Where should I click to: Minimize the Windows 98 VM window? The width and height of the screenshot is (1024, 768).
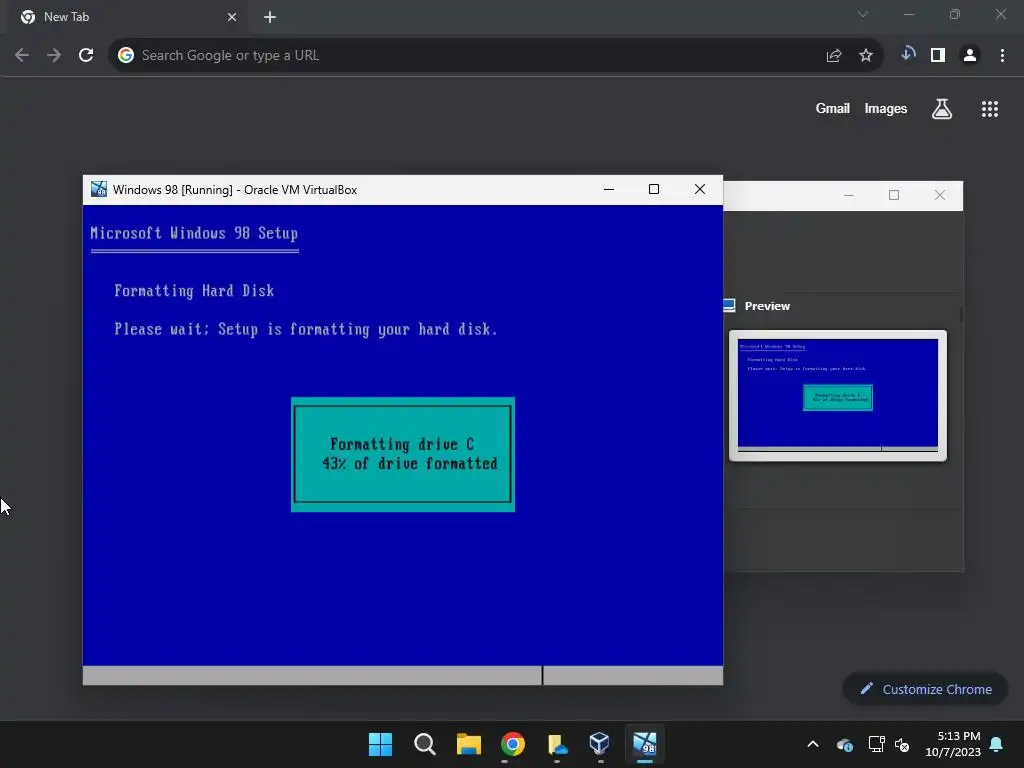coord(609,189)
